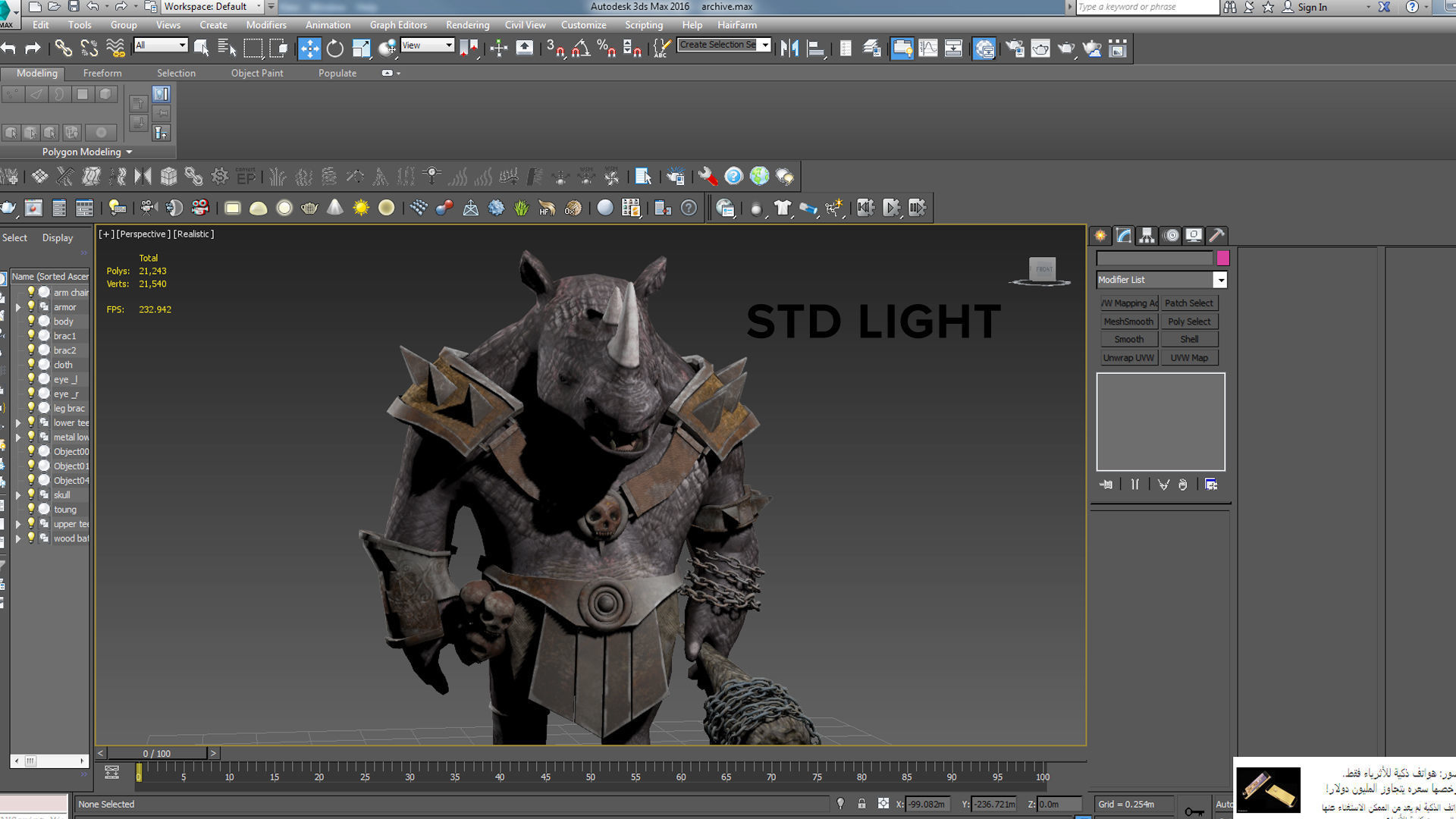Viewport: 1456px width, 819px height.
Task: Select the Select and Move tool
Action: 309,49
